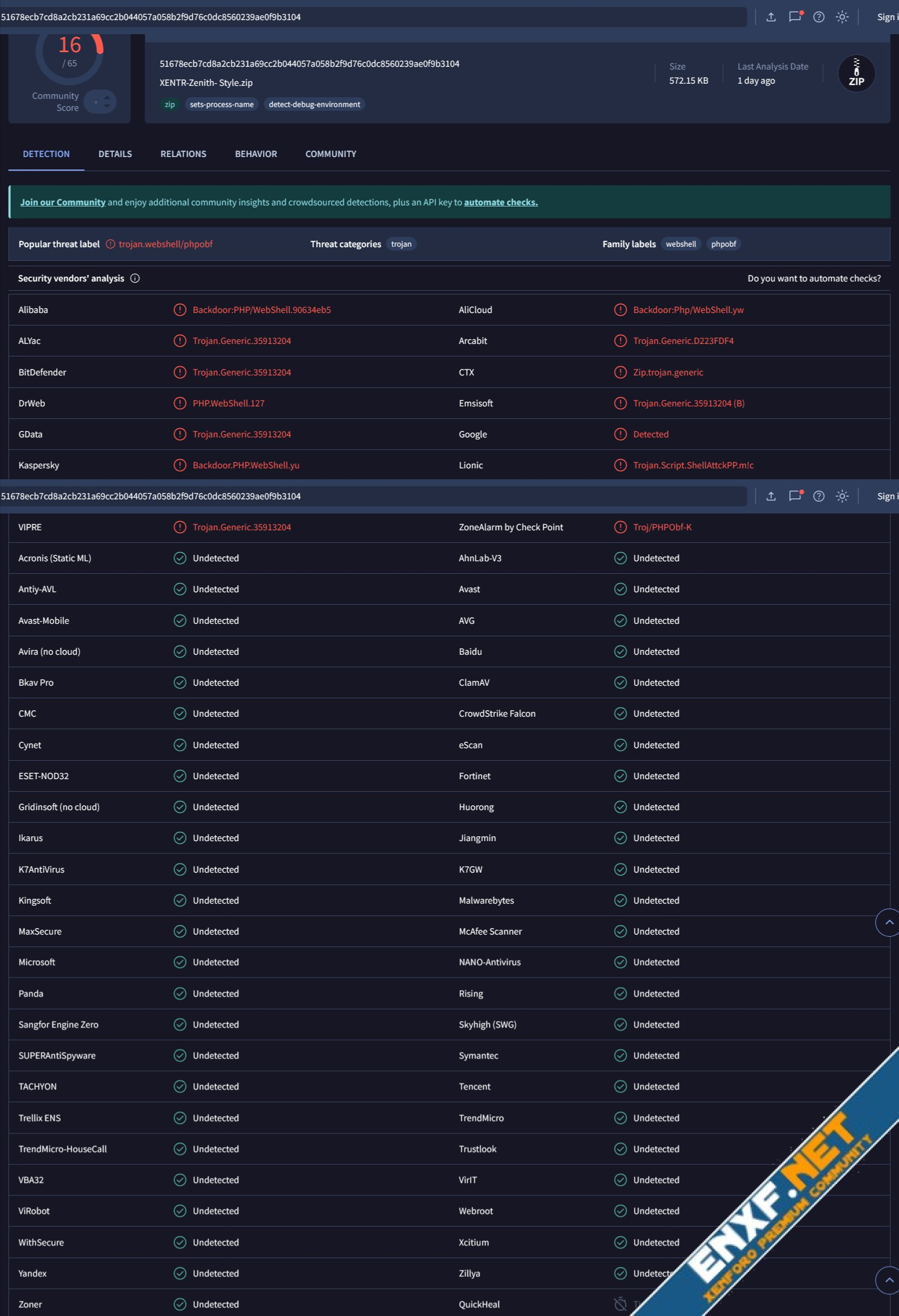
Task: Click the scroll-to-top arrow beside the Zillya row
Action: (x=888, y=1280)
